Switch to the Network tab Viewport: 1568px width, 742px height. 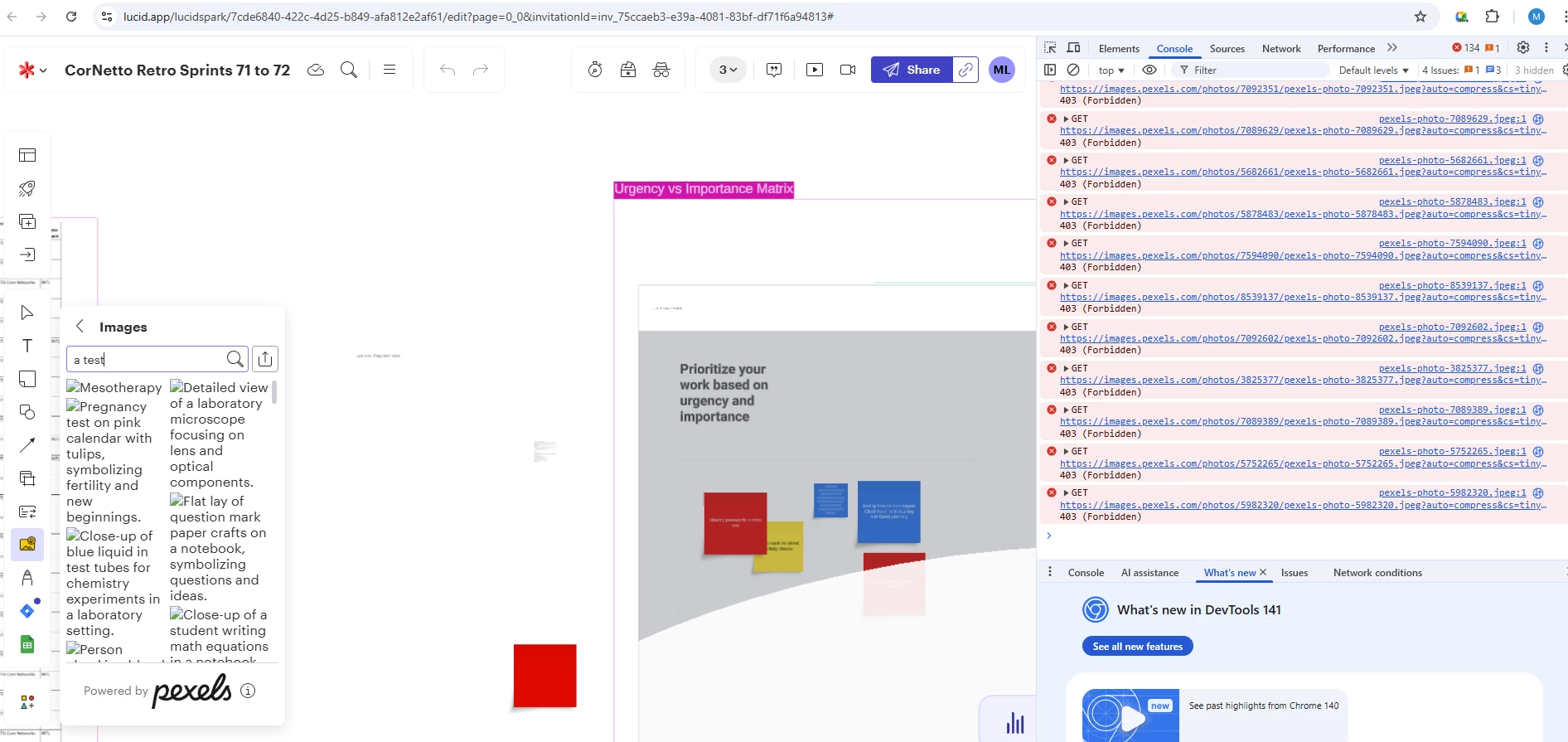[x=1281, y=49]
